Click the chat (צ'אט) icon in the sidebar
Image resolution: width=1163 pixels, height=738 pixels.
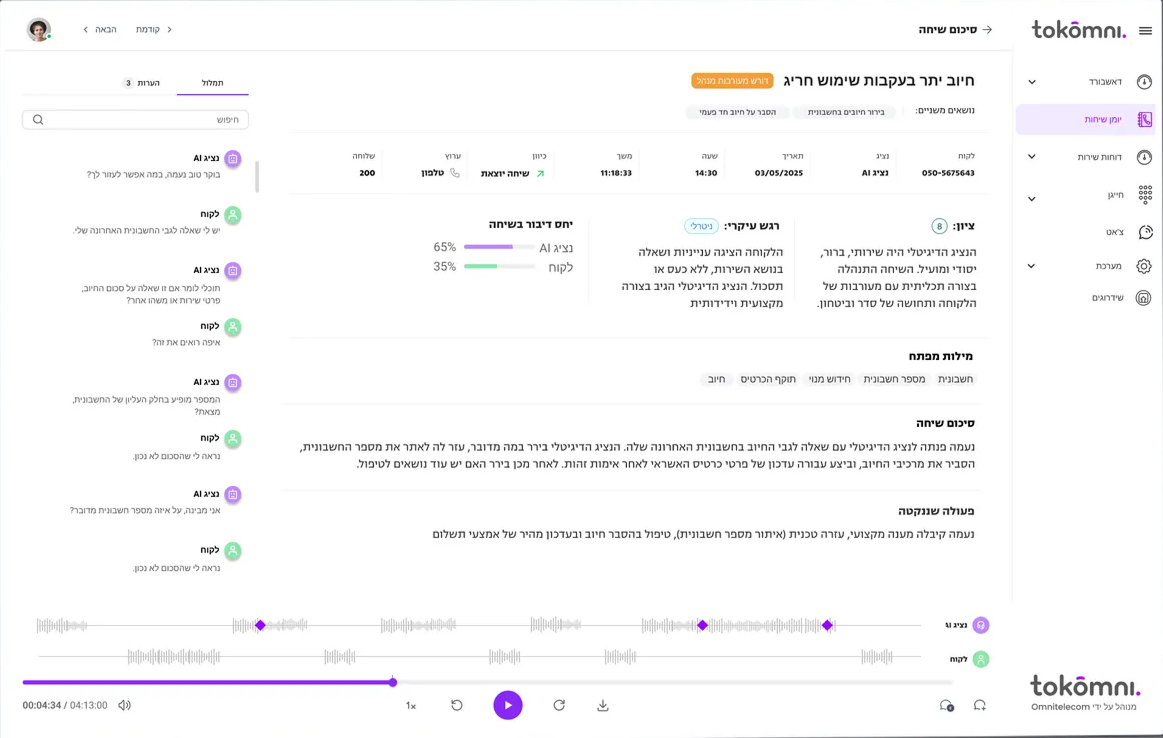pos(1145,232)
